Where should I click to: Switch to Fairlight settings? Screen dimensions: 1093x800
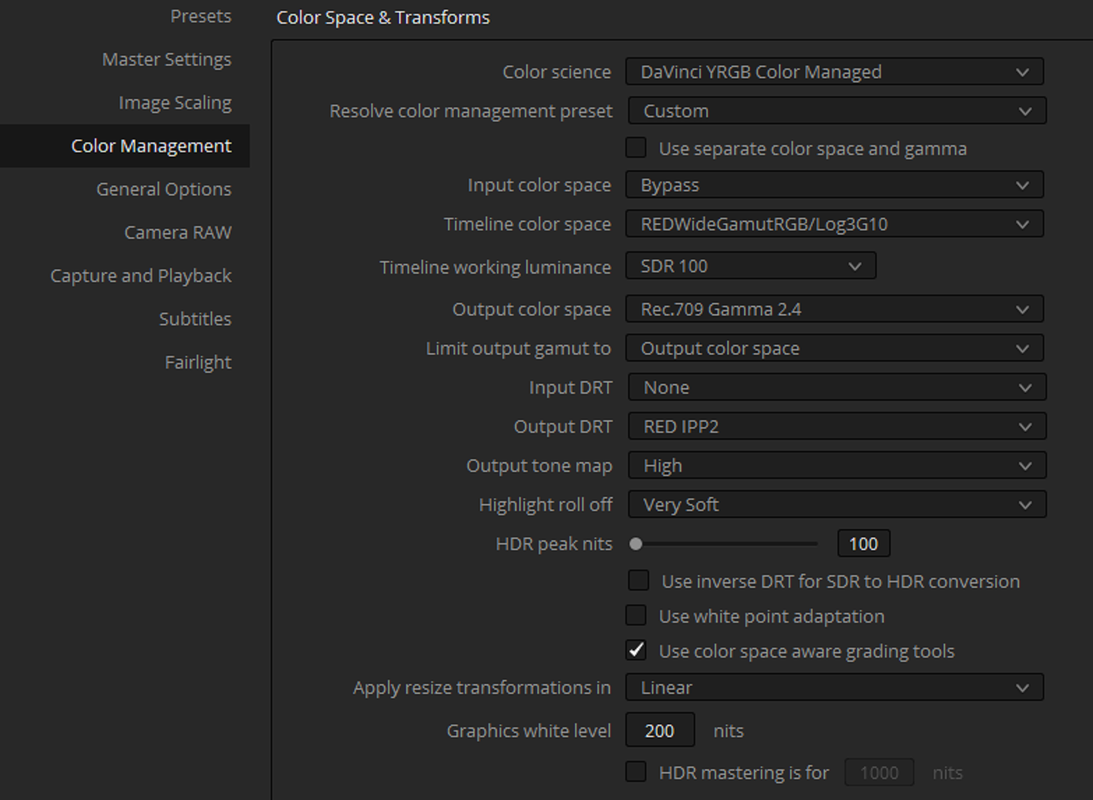click(x=198, y=362)
